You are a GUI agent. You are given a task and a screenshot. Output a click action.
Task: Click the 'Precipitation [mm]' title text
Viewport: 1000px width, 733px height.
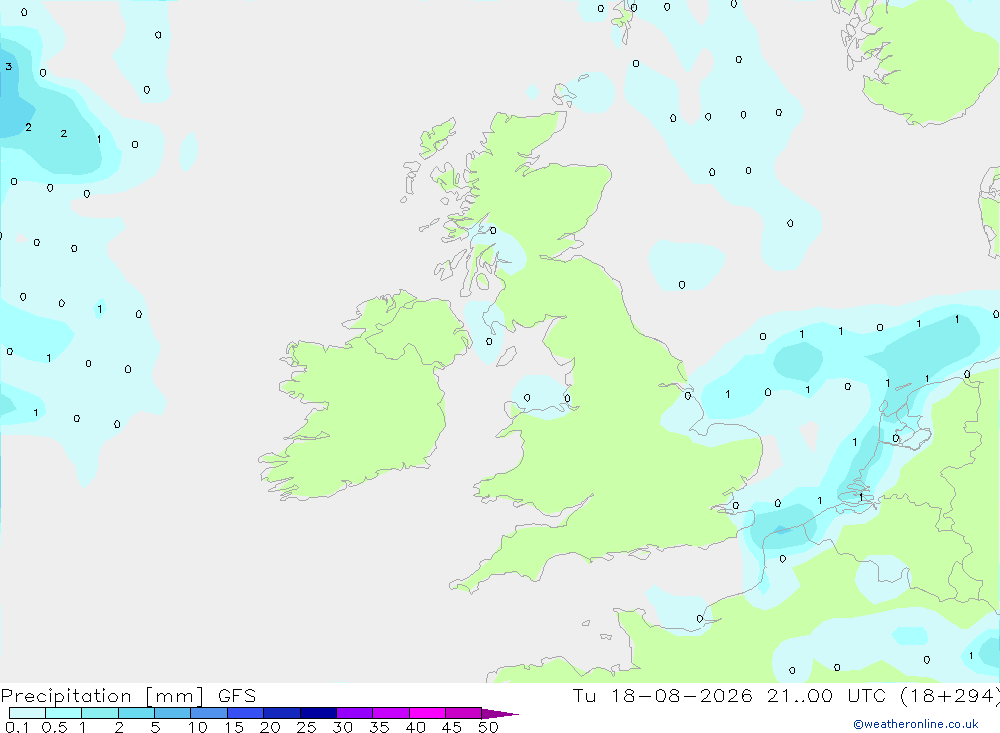[103, 696]
